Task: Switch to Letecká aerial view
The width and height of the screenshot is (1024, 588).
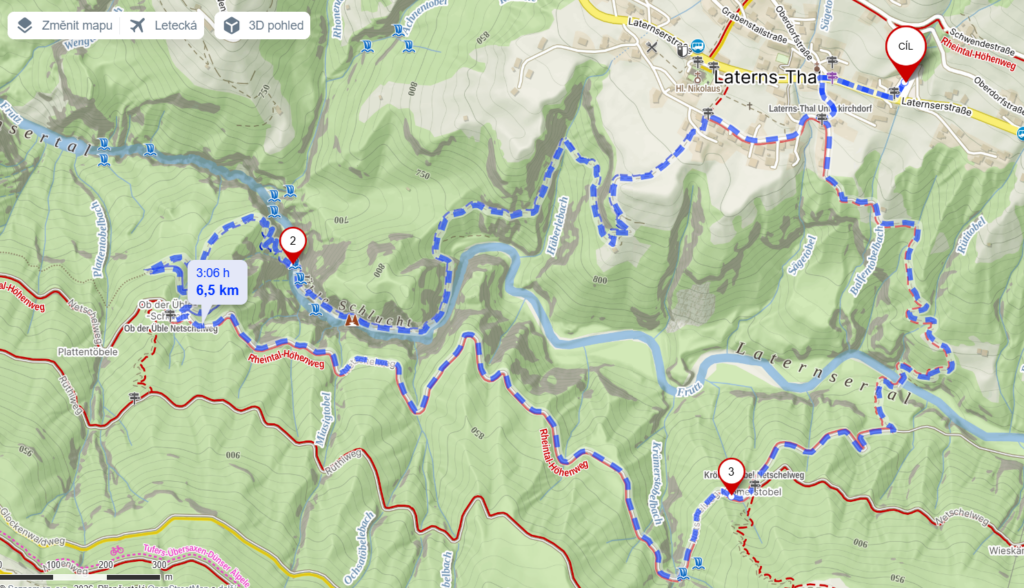Action: (x=163, y=25)
